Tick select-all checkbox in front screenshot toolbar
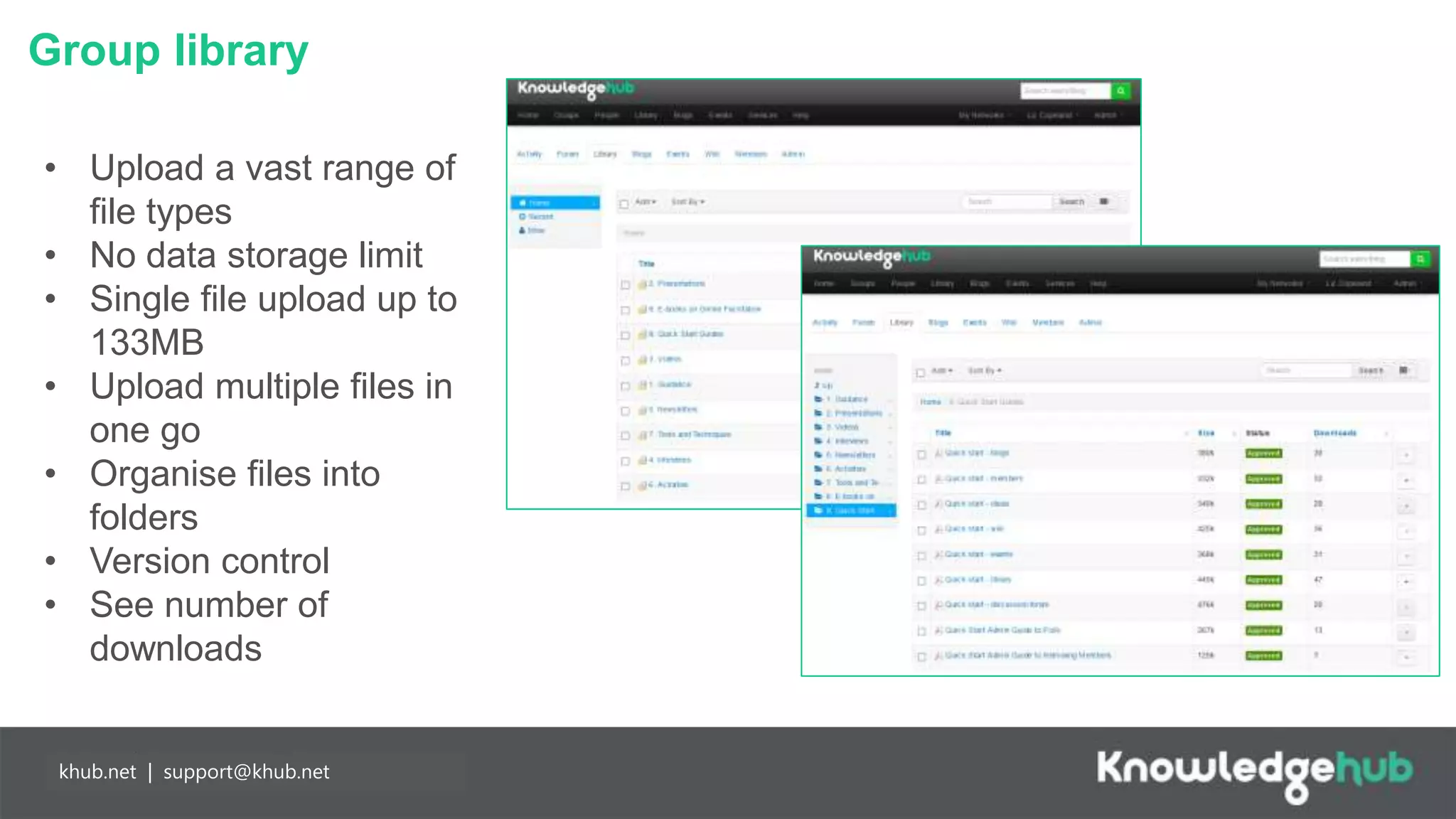Viewport: 1456px width, 819px height. [x=921, y=373]
